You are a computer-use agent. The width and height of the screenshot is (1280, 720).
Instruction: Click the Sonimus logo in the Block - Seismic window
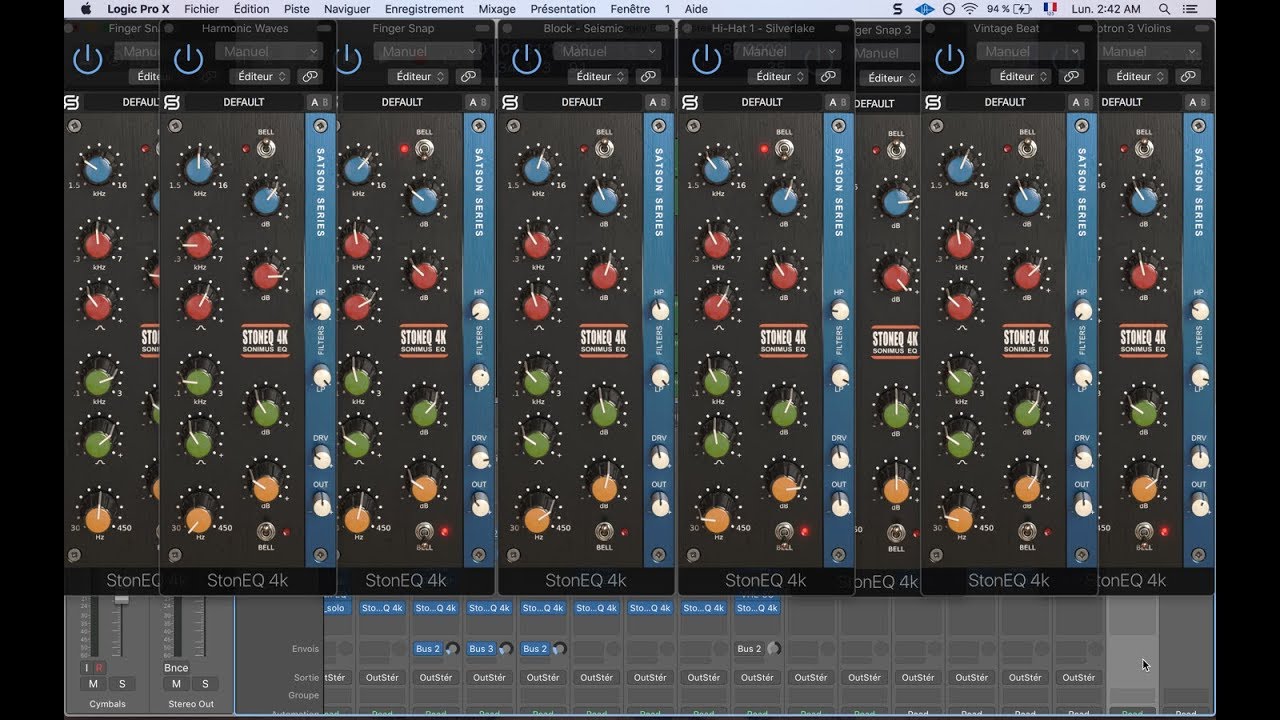(510, 102)
